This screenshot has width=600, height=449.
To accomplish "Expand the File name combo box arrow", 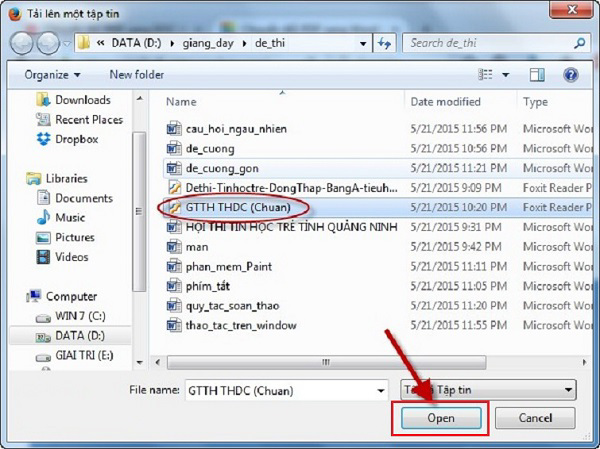I will 379,389.
